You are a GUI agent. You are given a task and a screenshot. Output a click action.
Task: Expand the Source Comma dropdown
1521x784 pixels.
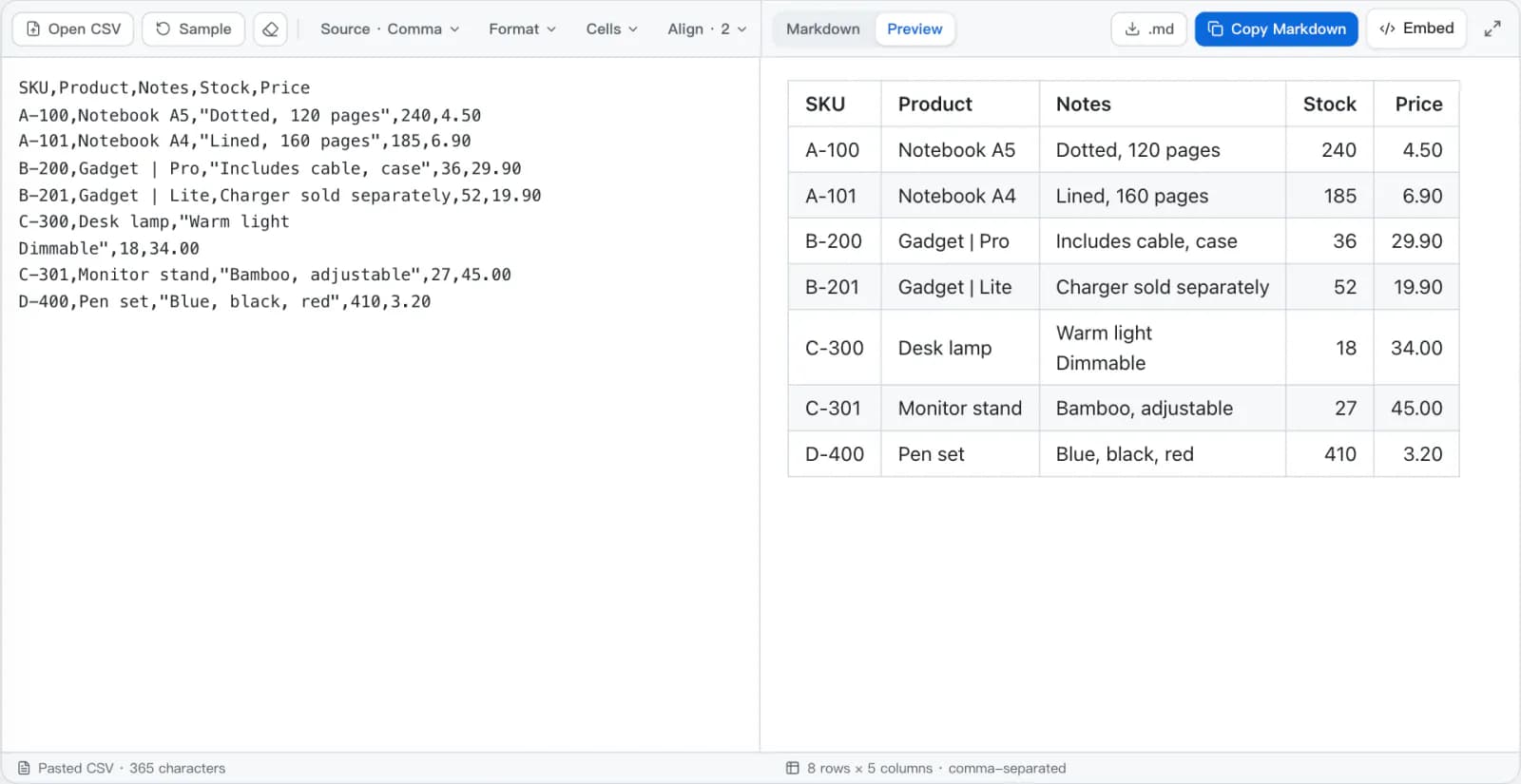pyautogui.click(x=390, y=29)
